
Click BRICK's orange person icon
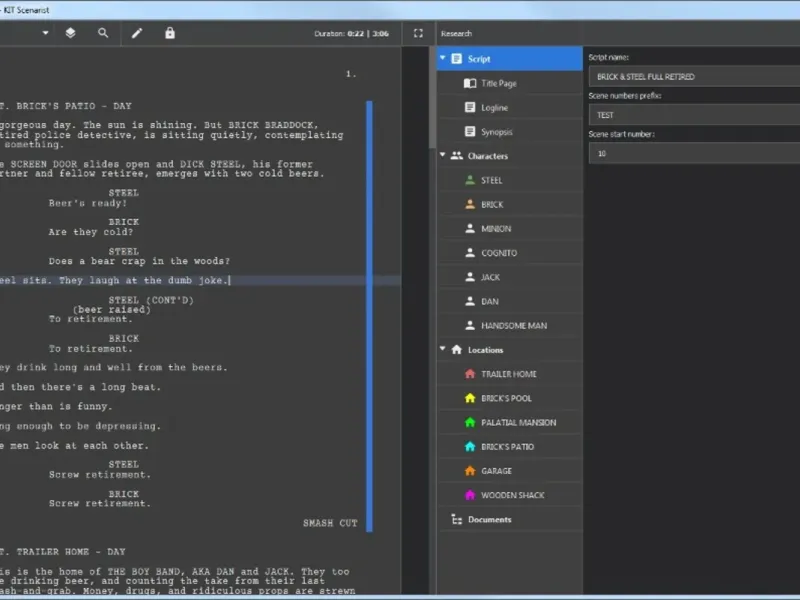[x=470, y=204]
